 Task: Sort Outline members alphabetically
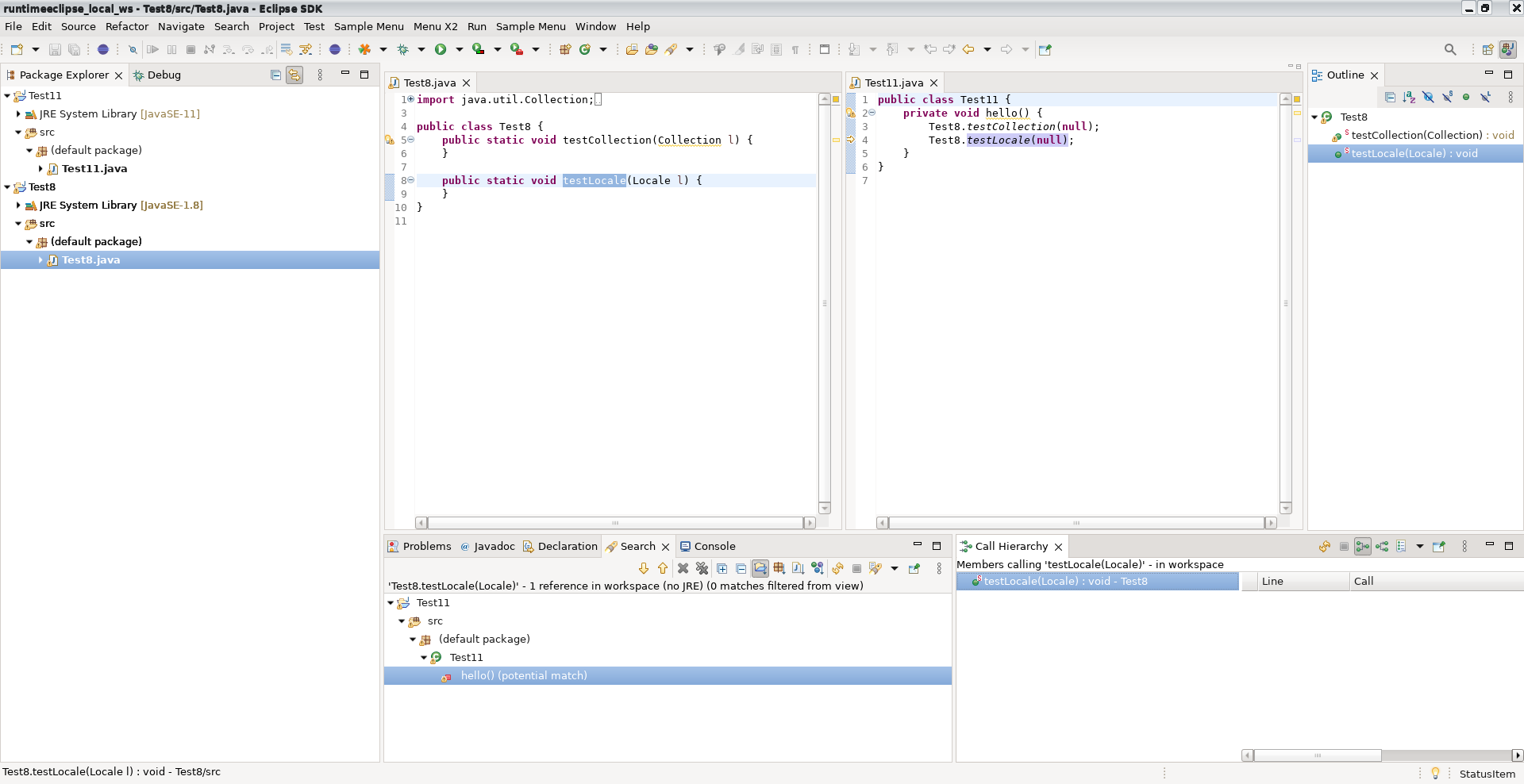[x=1410, y=97]
